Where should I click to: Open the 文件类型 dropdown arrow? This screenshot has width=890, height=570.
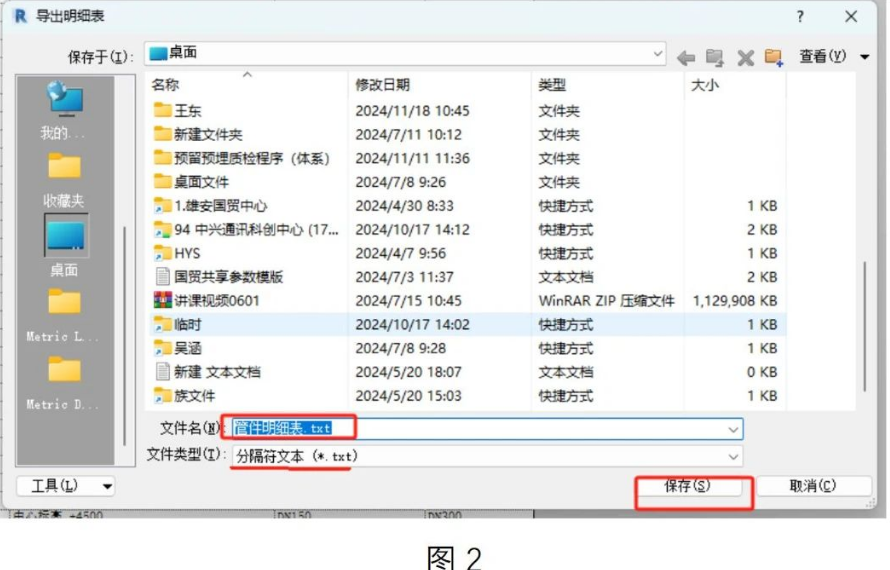pyautogui.click(x=733, y=457)
